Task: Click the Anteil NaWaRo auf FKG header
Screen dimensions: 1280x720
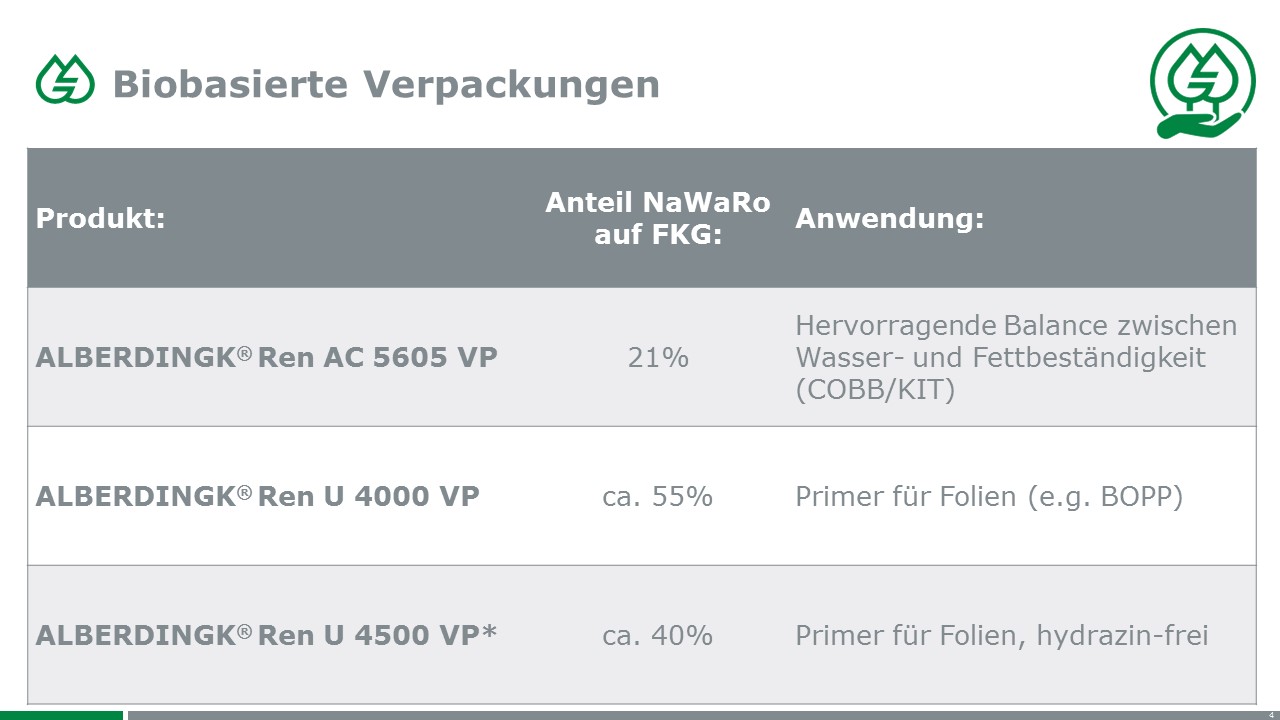Action: click(x=658, y=218)
